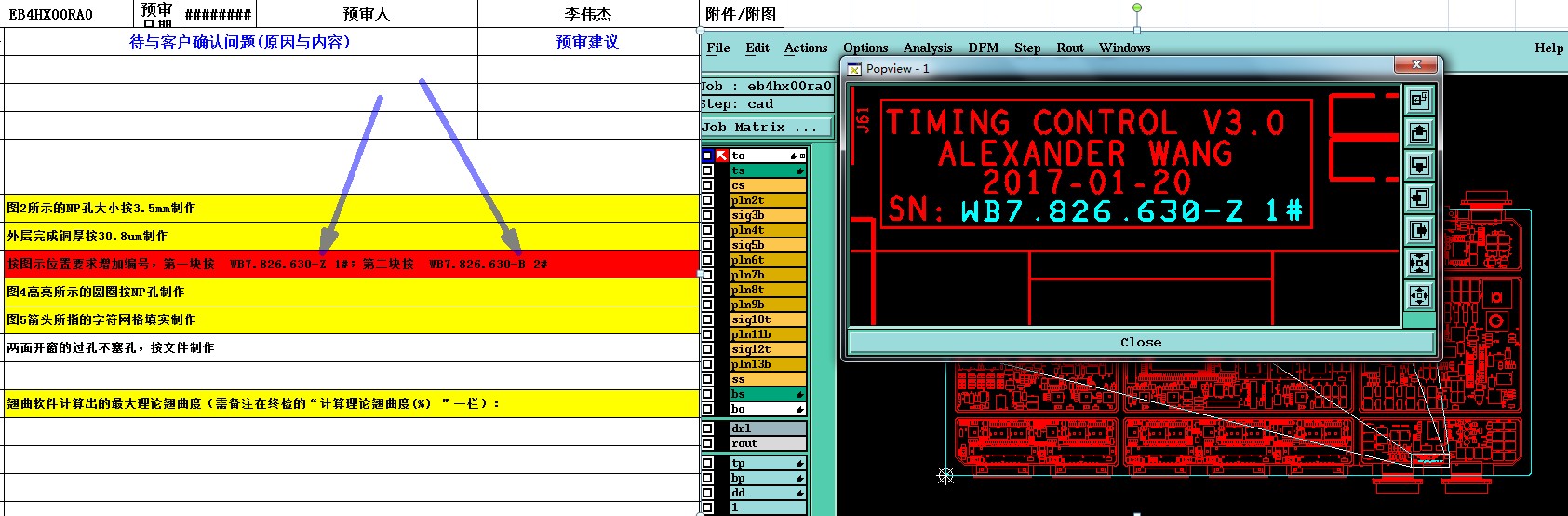The image size is (1568, 516).
Task: Open the File menu
Action: click(x=718, y=48)
